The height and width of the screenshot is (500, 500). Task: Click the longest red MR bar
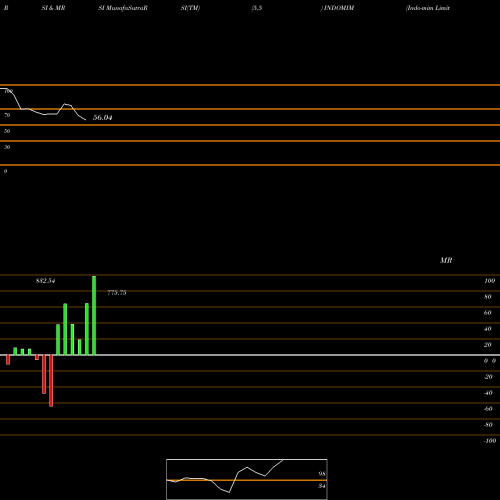coord(51,381)
